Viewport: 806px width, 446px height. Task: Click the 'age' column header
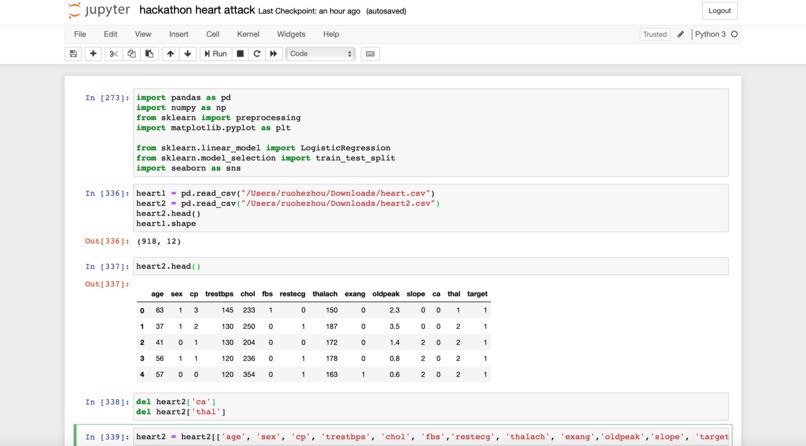pos(157,294)
